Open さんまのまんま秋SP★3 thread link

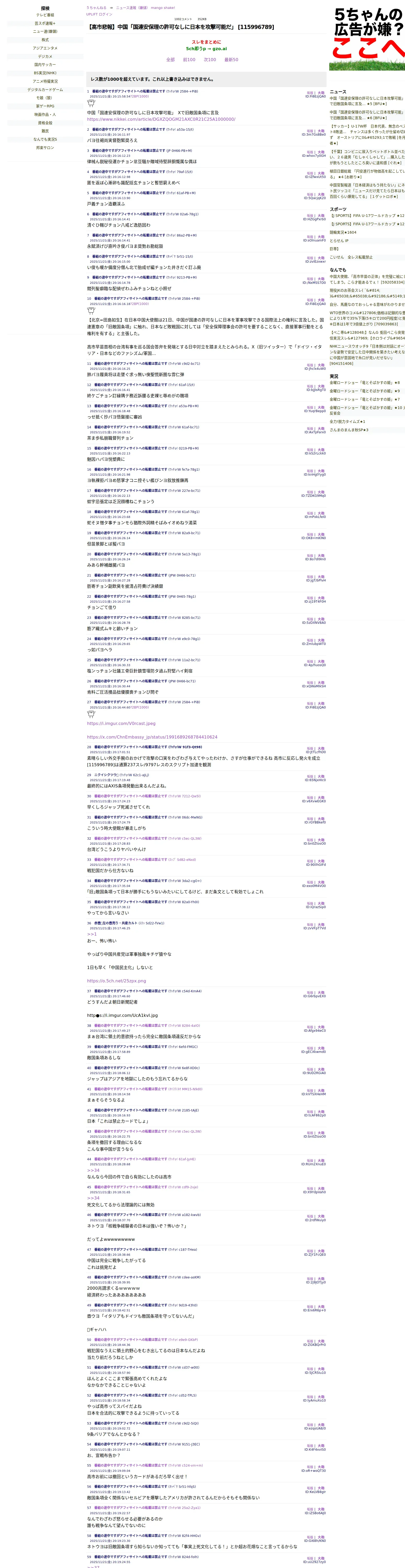[349, 430]
